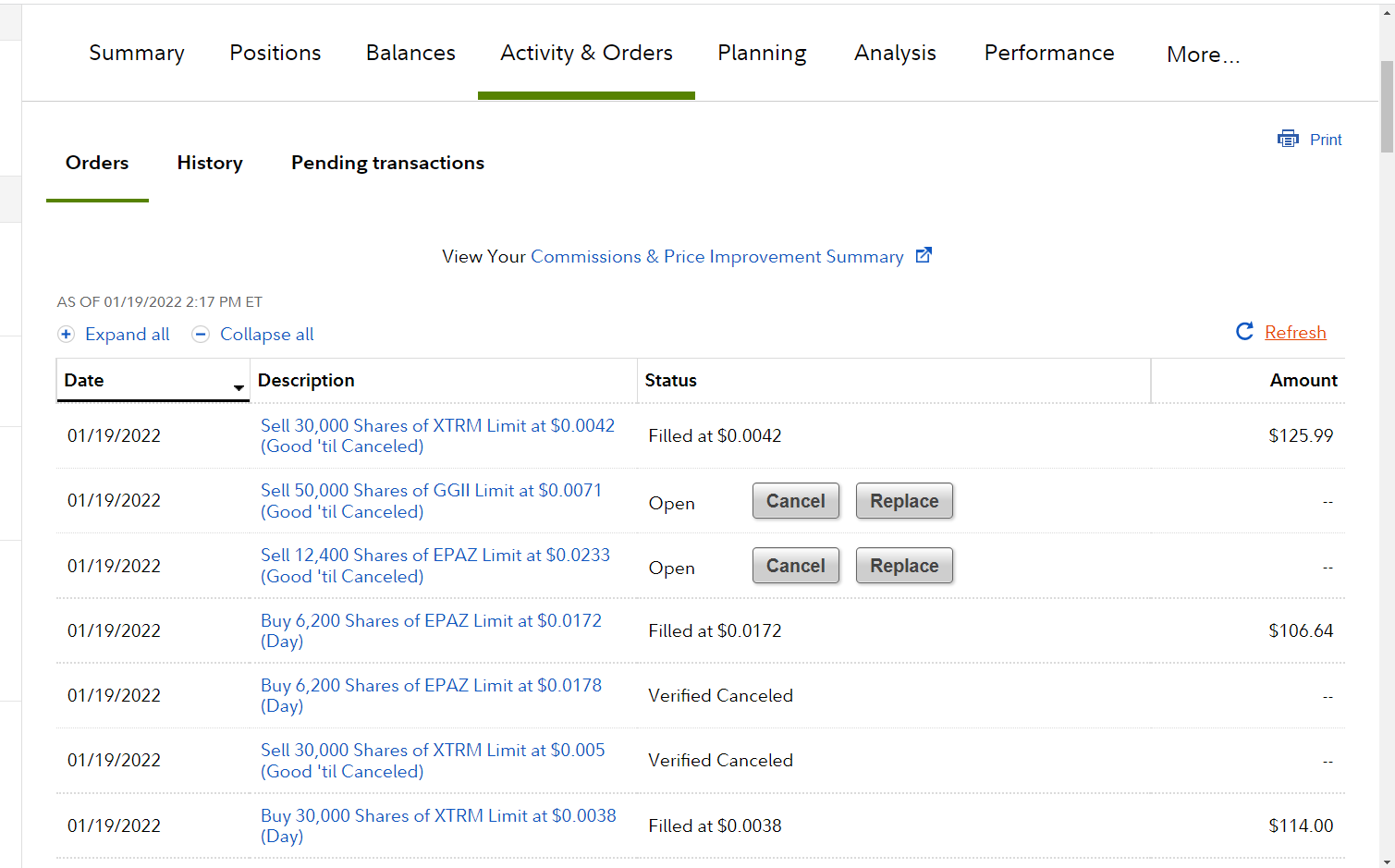This screenshot has height=868, width=1395.
Task: Open the Pending transactions sub-tab
Action: point(387,163)
